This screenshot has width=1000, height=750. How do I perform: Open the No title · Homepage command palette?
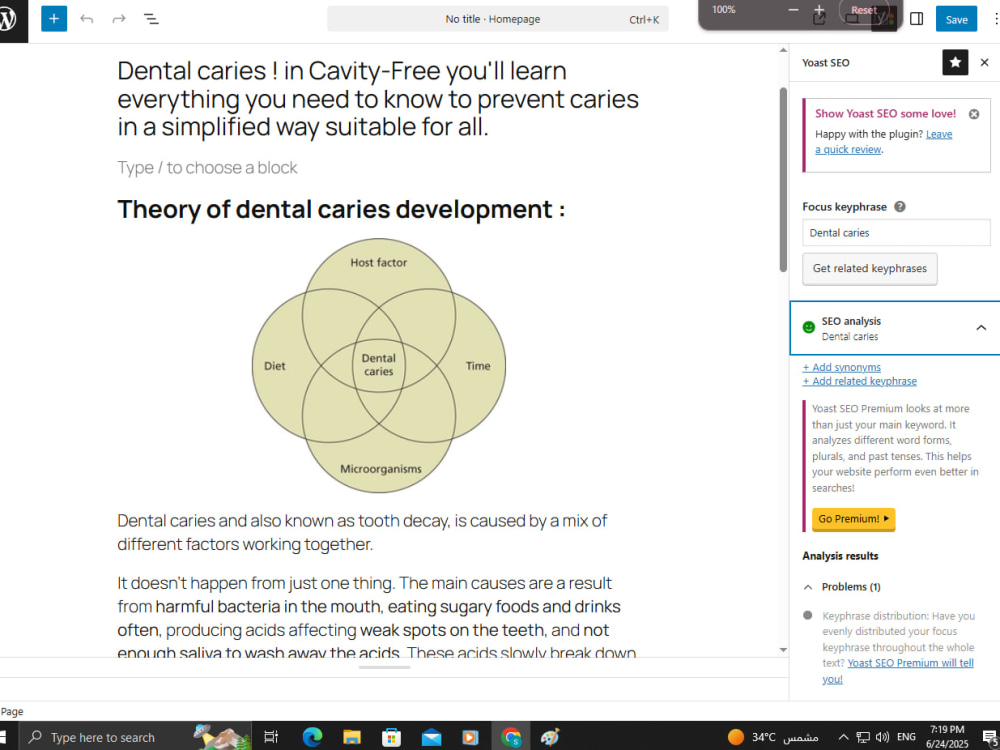tap(497, 19)
